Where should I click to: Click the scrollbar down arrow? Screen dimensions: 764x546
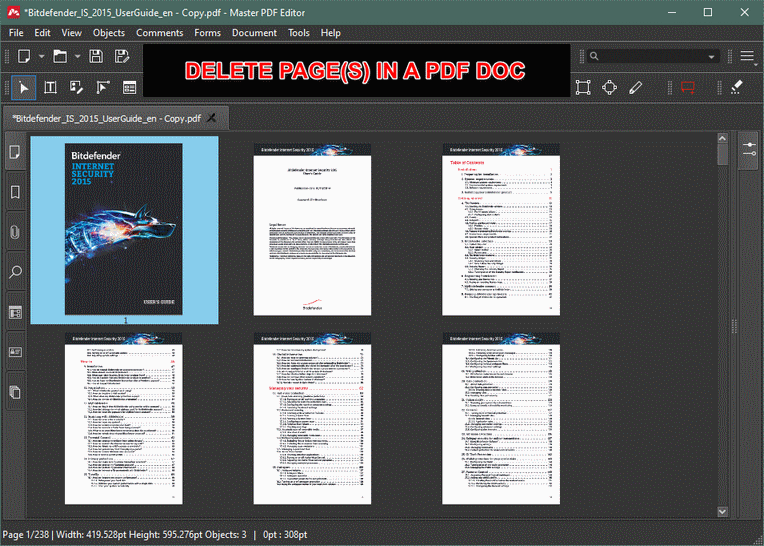(x=722, y=511)
